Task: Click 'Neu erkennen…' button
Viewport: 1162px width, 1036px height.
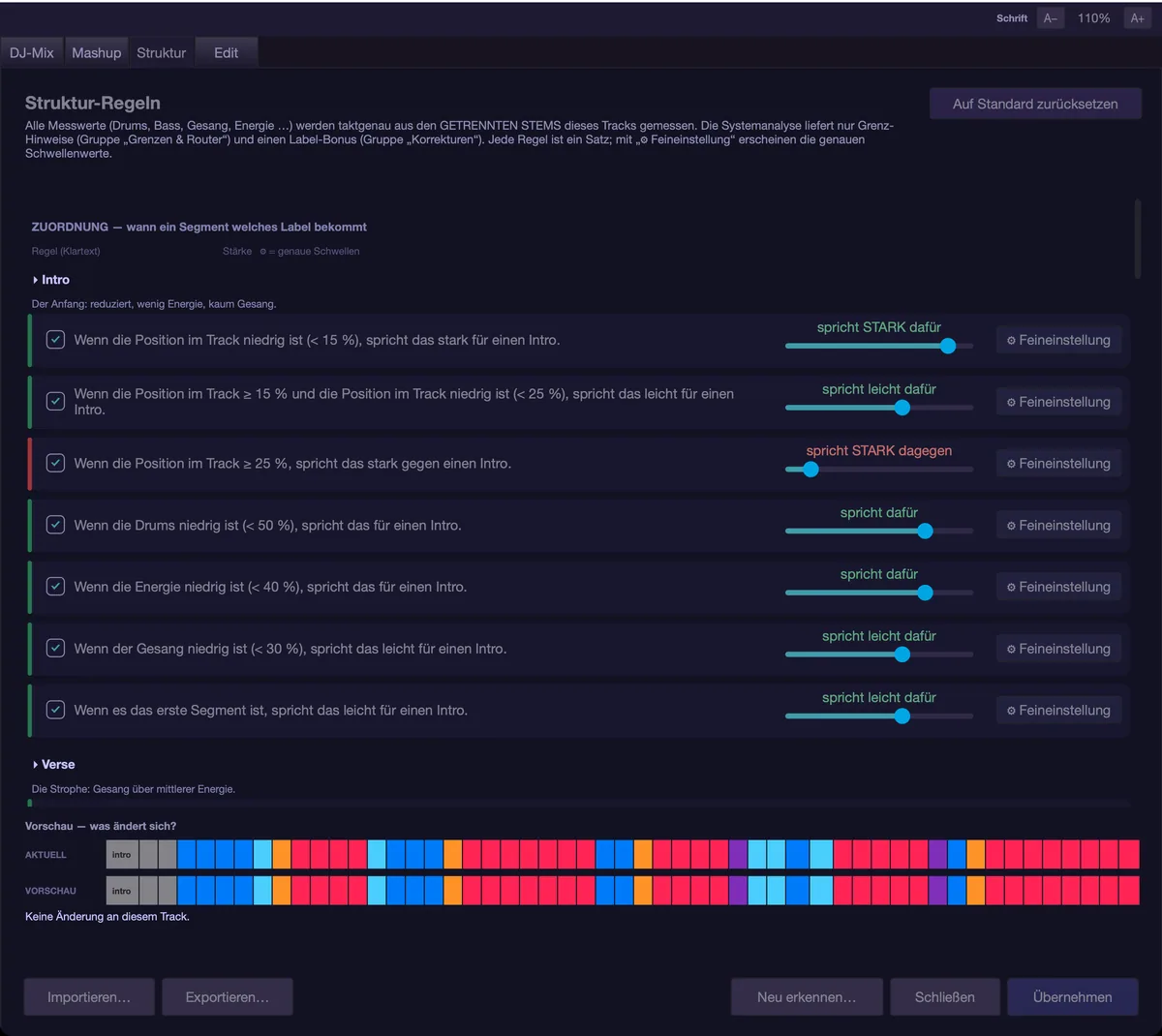Action: (x=807, y=997)
